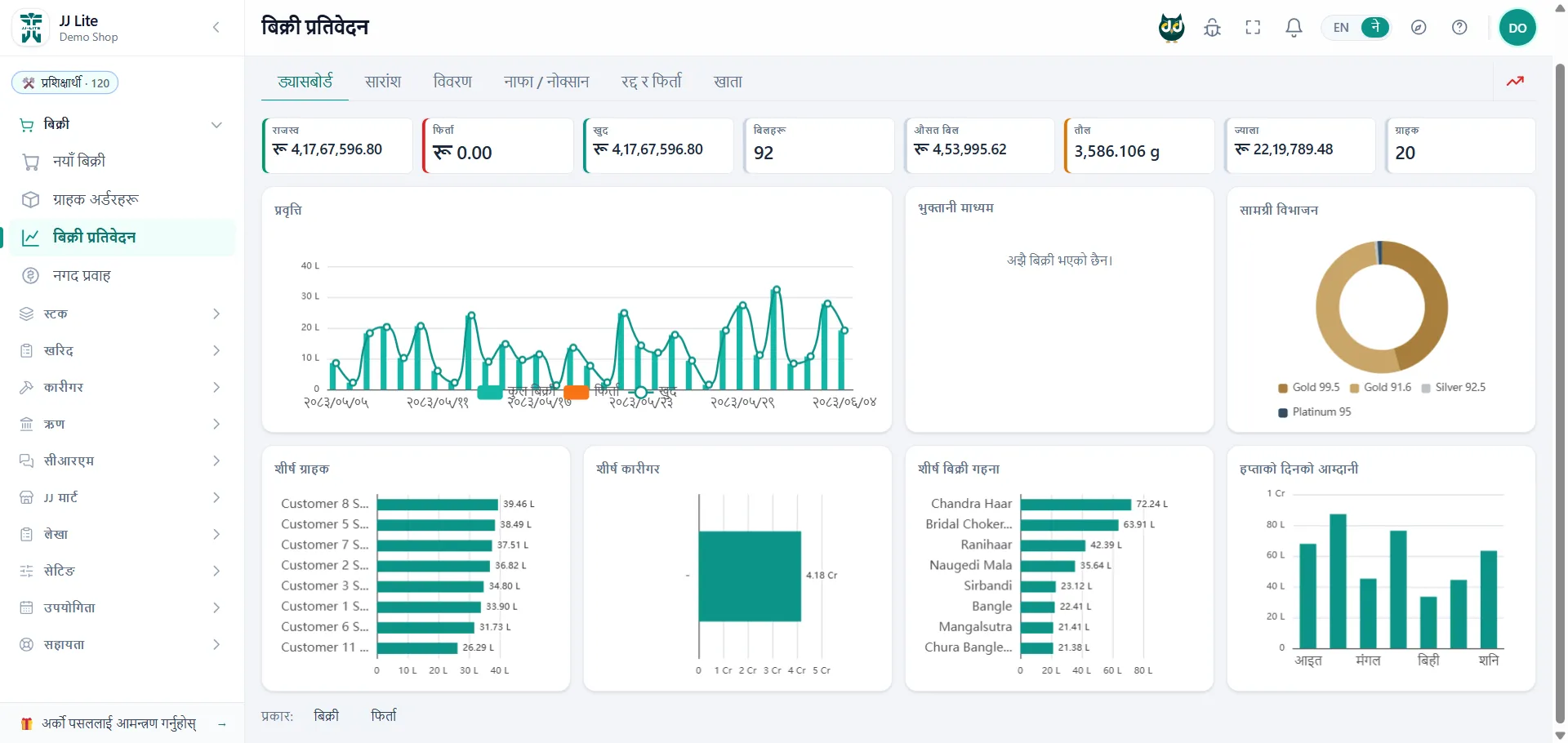This screenshot has height=743, width=1568.
Task: Toggle orange फिर्ता series in trend legend
Action: click(592, 392)
